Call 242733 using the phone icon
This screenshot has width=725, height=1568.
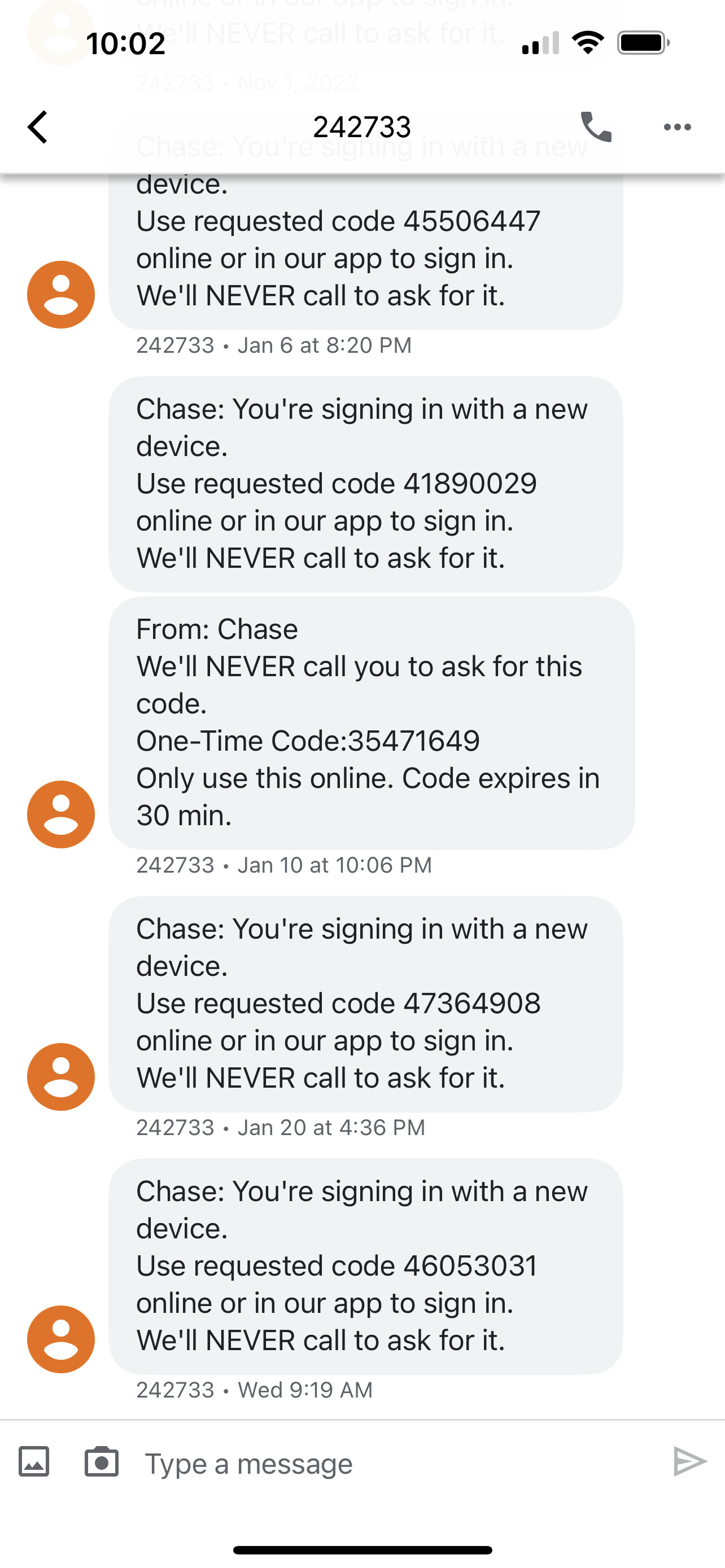coord(595,127)
